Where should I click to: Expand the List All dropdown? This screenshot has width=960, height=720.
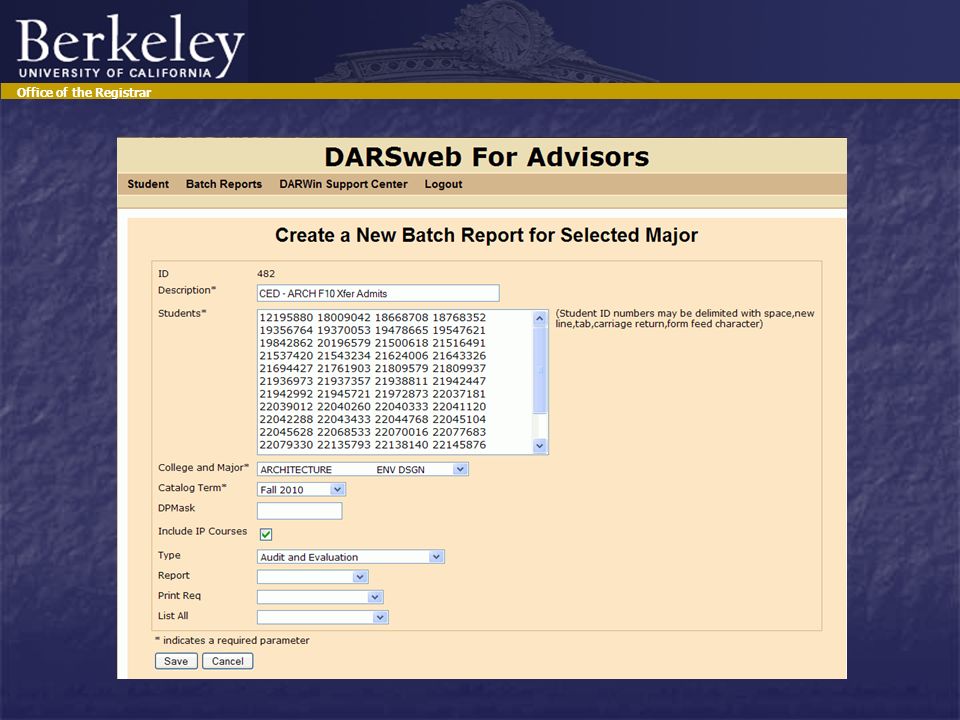323,617
